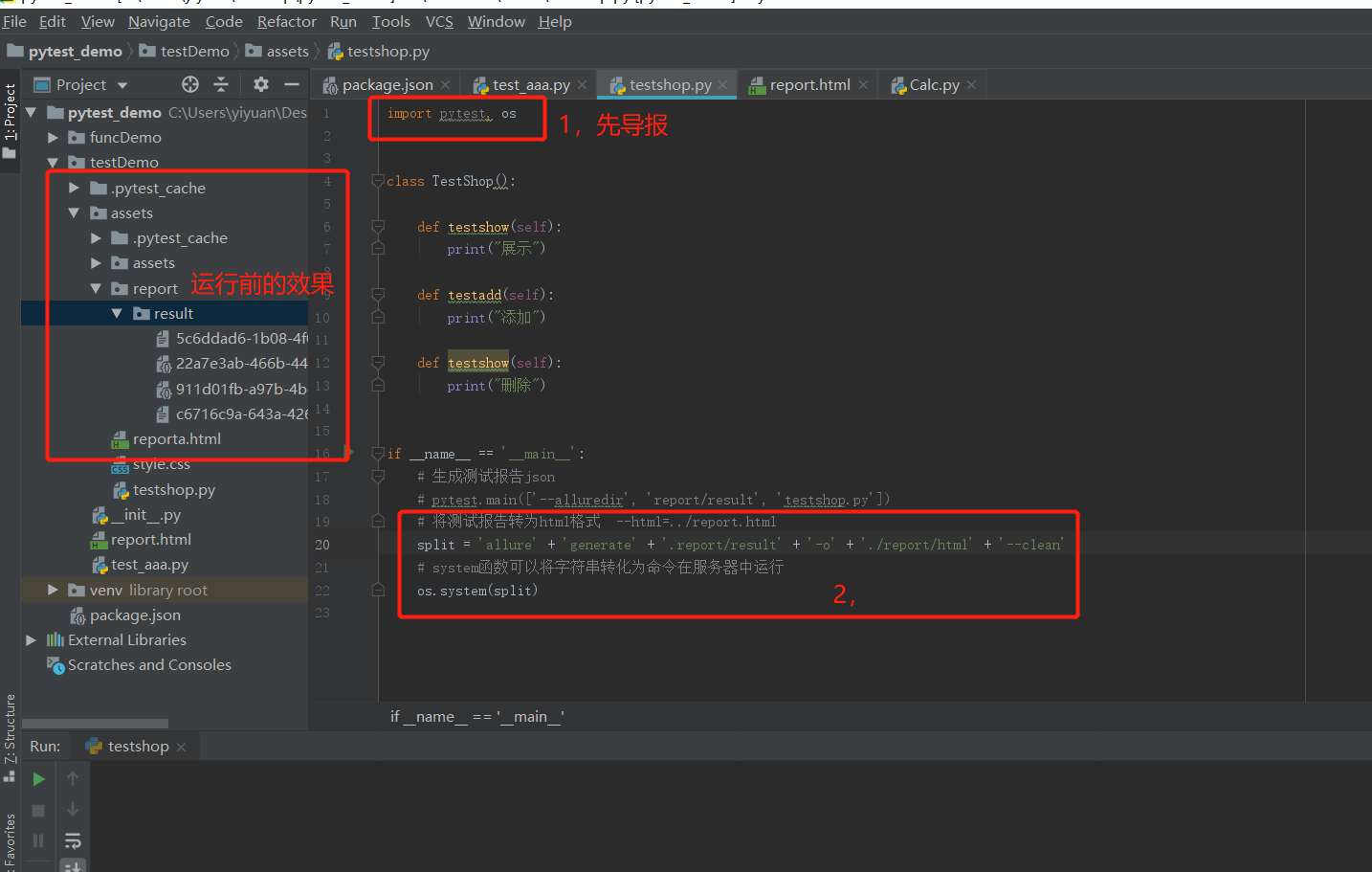Toggle soft-wrap icon in Run panel
The height and width of the screenshot is (872, 1372).
[x=73, y=840]
